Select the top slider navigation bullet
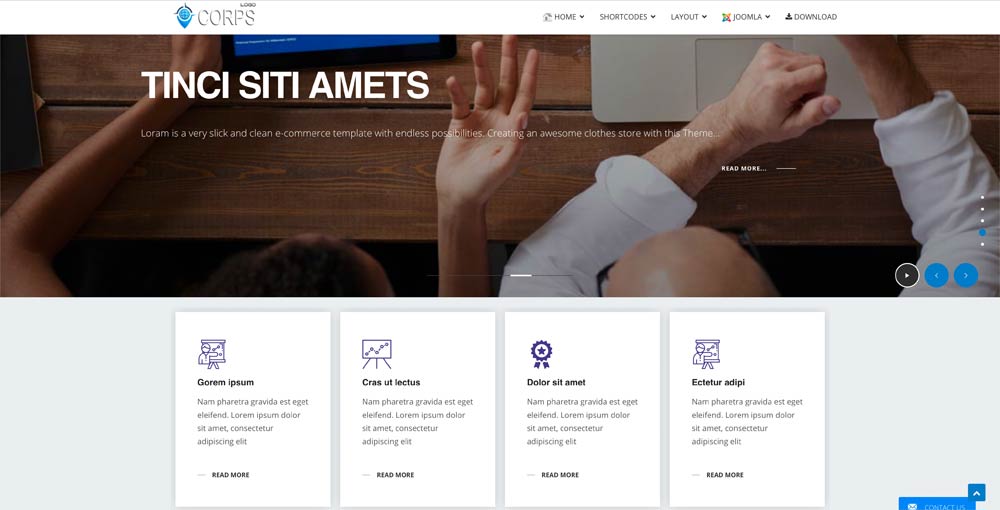 (982, 198)
